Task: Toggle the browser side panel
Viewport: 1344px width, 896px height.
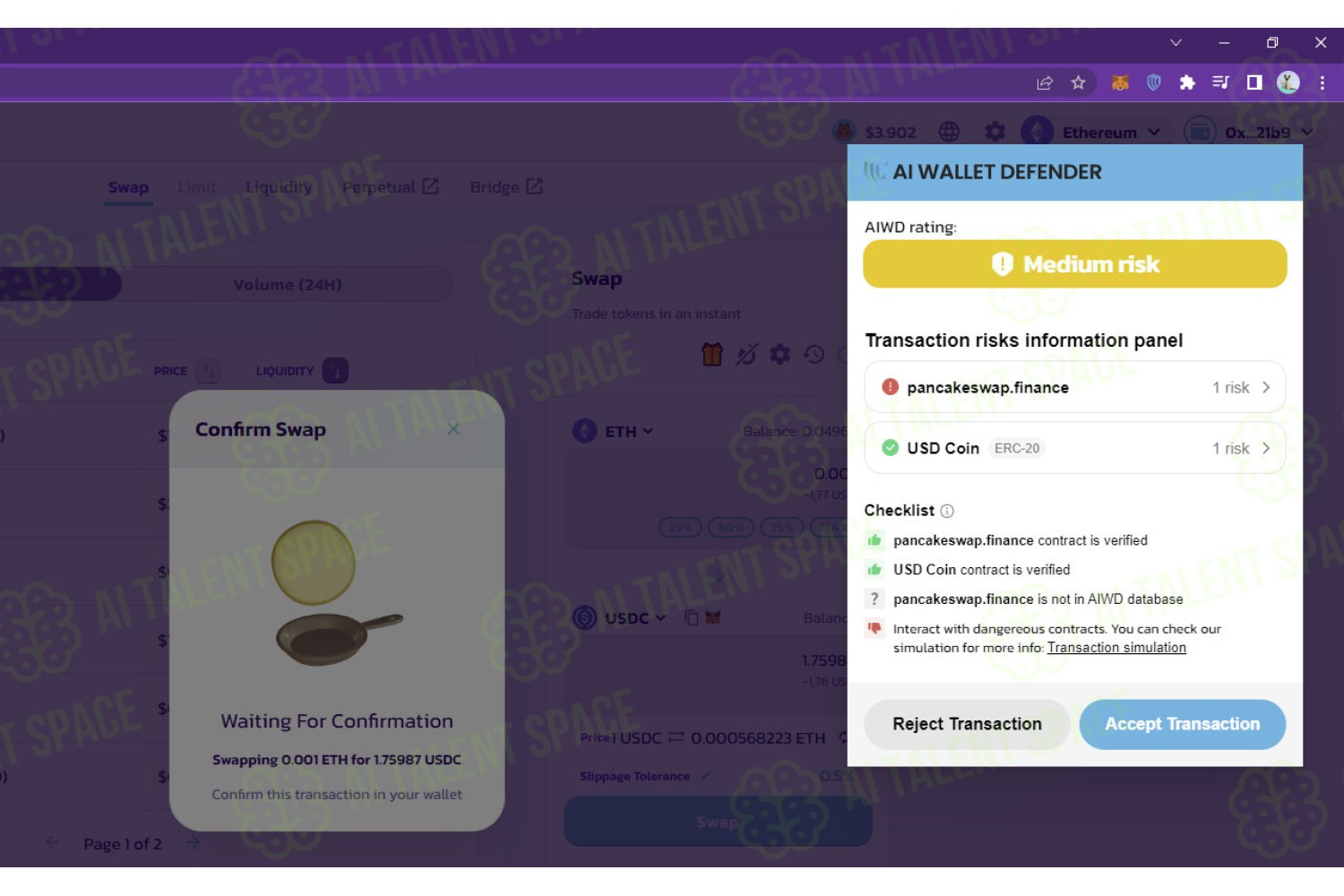Action: 1254,82
